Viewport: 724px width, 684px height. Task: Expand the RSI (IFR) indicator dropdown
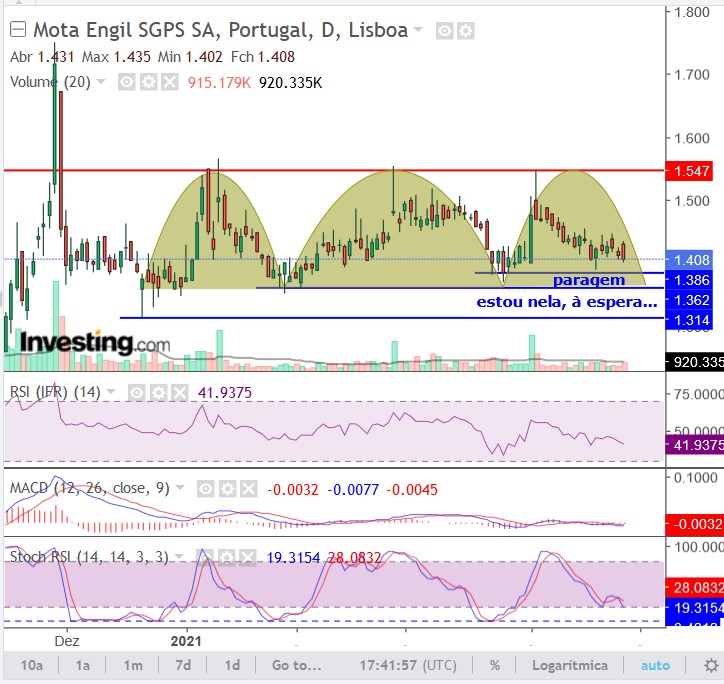(x=111, y=392)
